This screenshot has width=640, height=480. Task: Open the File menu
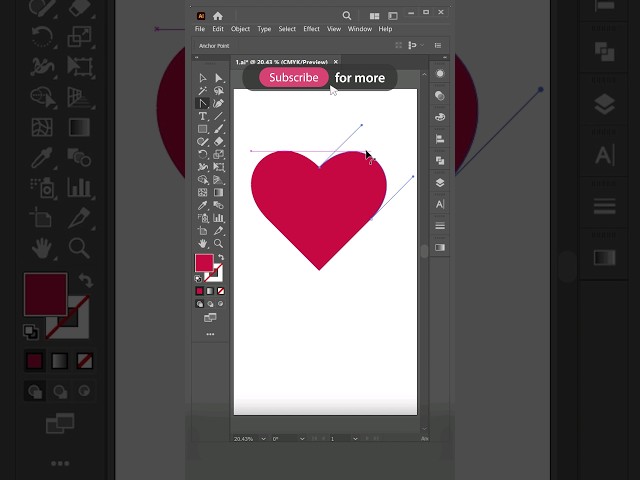click(x=200, y=29)
